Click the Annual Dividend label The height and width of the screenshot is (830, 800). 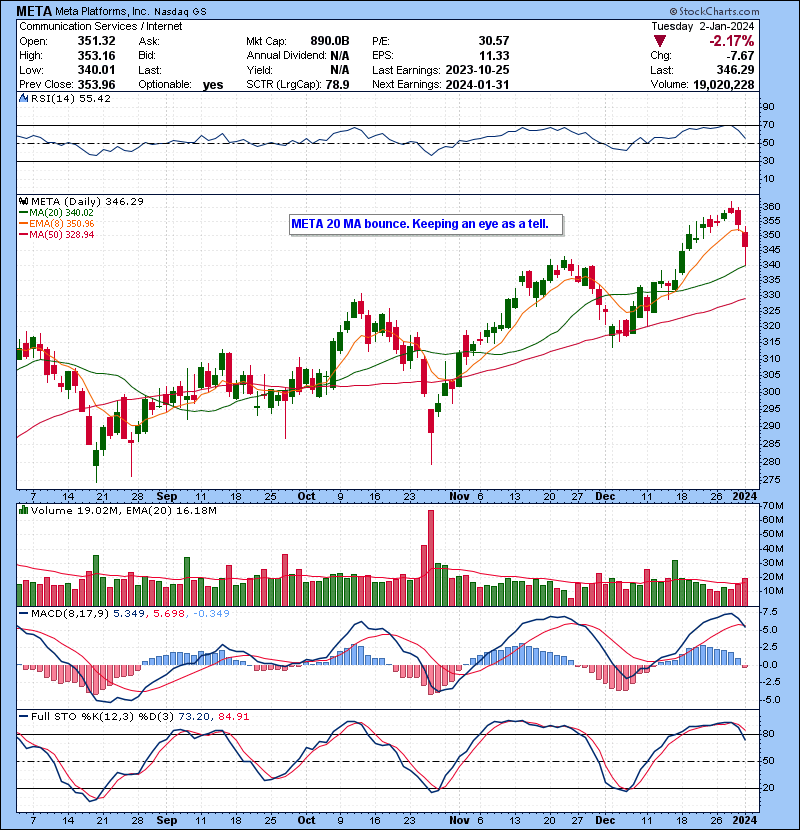(x=286, y=56)
